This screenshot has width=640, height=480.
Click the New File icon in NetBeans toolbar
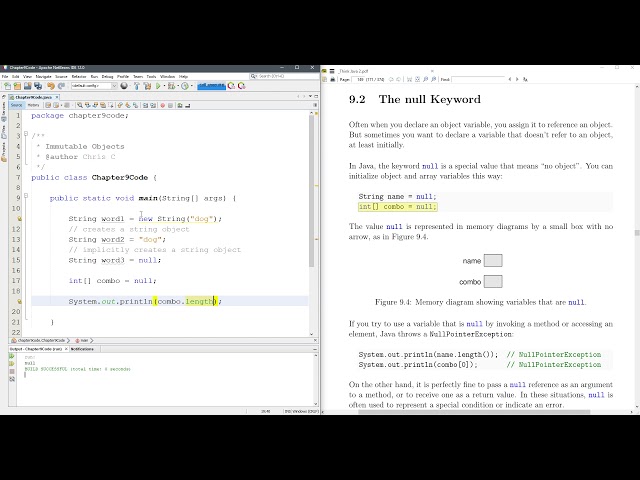(7, 86)
